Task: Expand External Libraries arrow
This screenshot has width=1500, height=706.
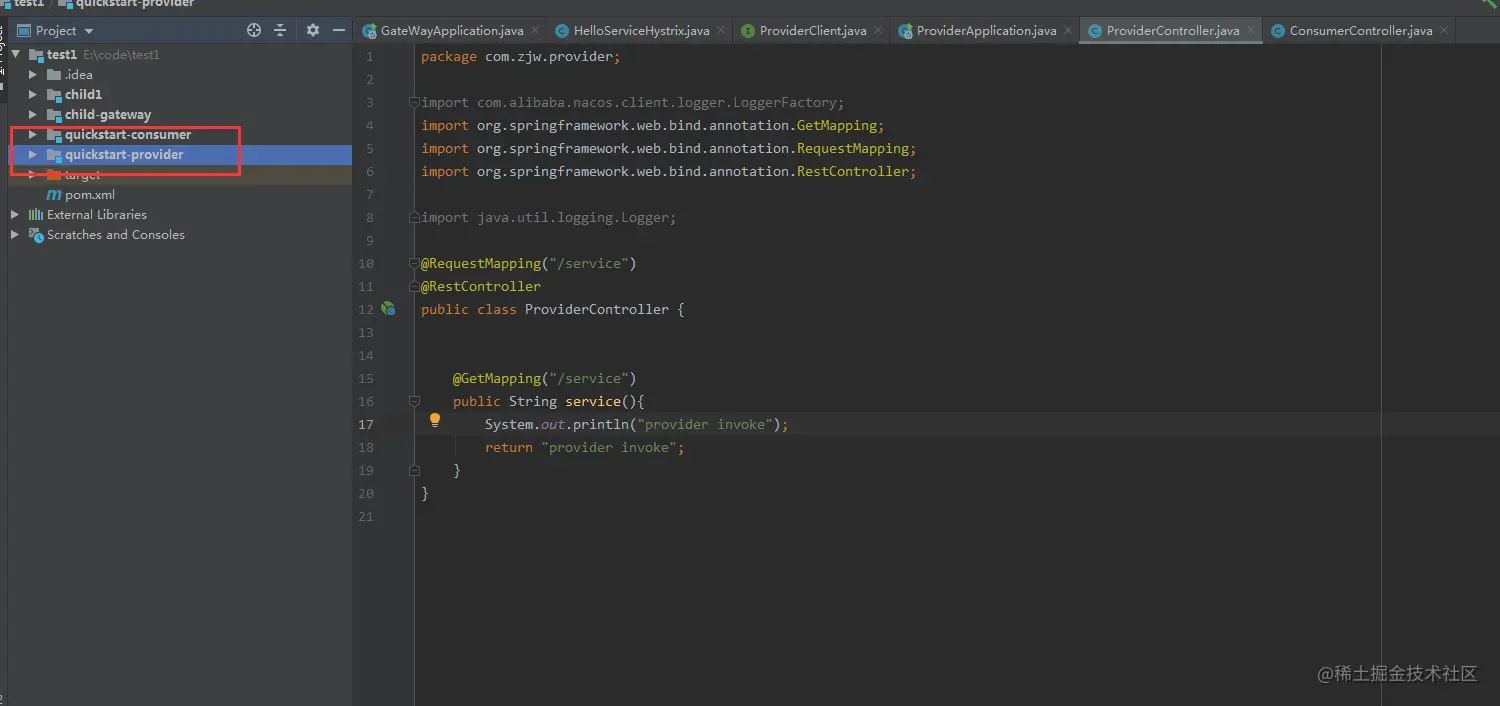Action: click(x=15, y=215)
